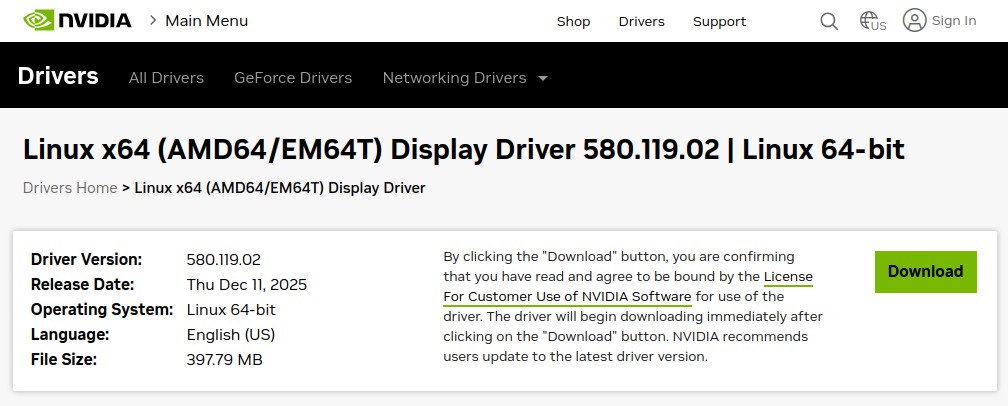Open the Main Menu label
This screenshot has width=1008, height=406.
click(206, 21)
